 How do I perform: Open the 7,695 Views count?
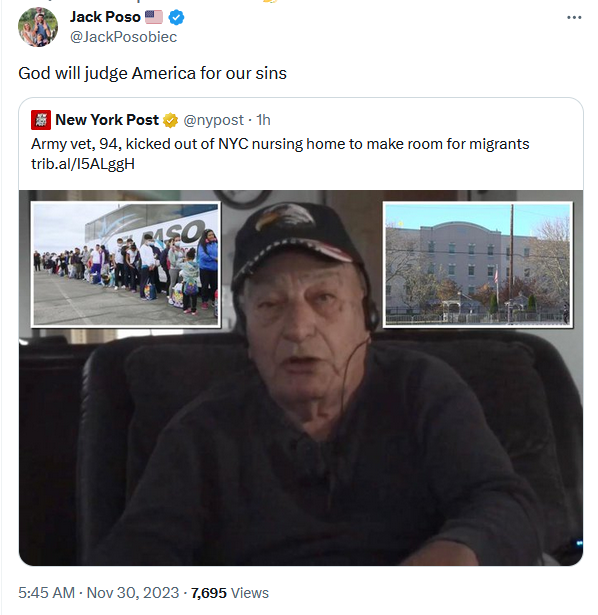pyautogui.click(x=230, y=593)
